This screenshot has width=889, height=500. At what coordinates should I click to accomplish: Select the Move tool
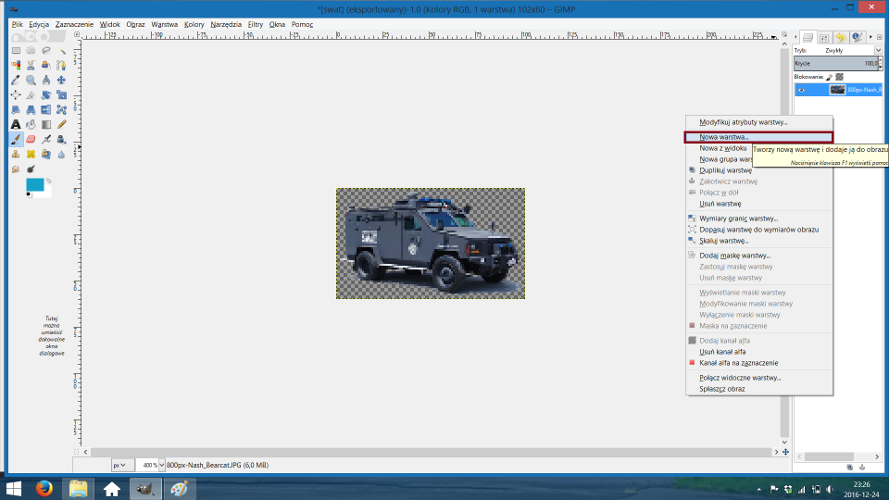coord(62,79)
